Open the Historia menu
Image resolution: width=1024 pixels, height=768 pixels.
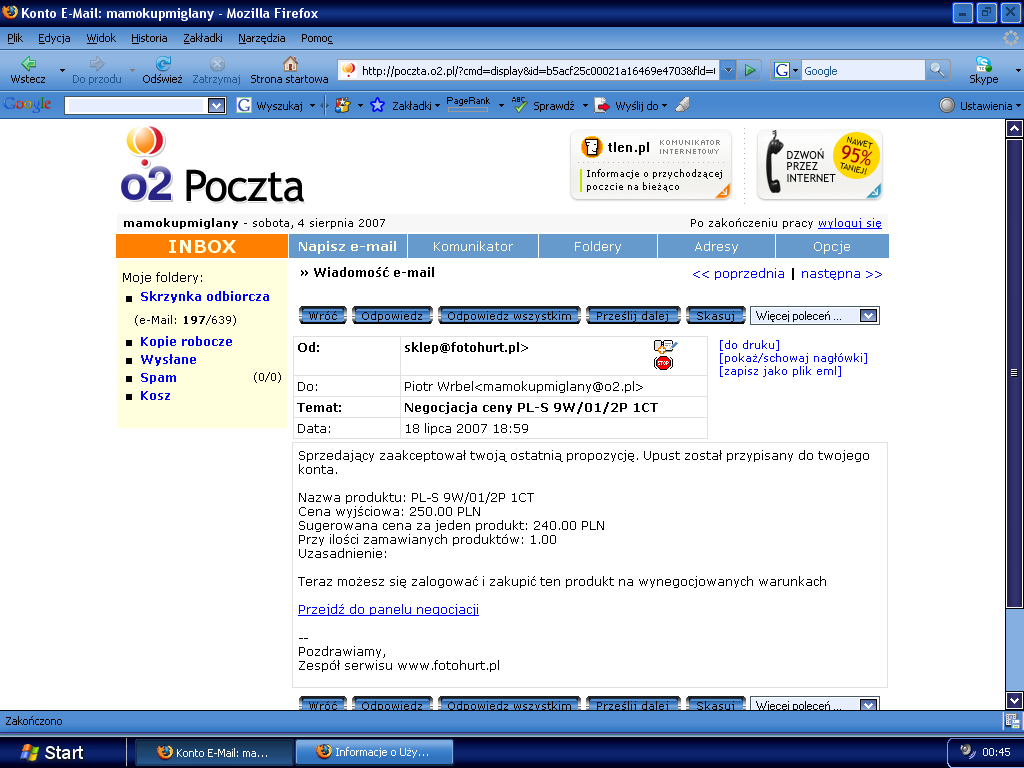149,38
